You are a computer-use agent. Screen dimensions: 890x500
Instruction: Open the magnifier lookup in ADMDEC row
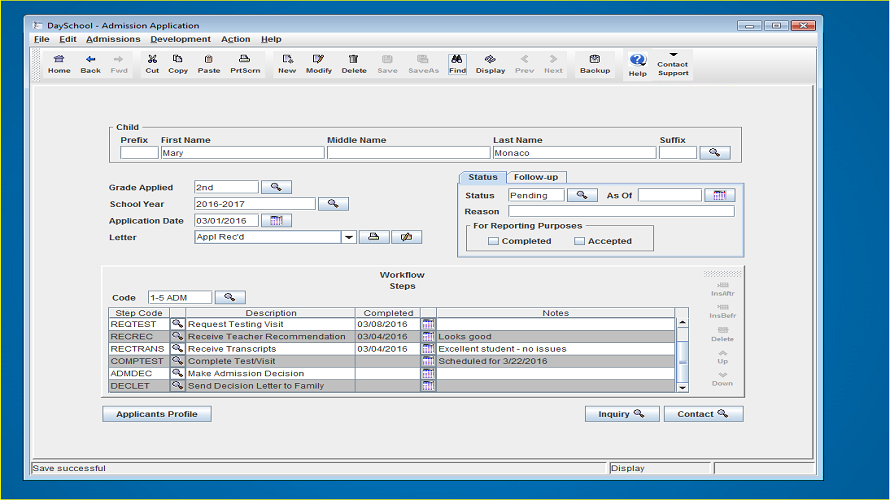pyautogui.click(x=178, y=373)
